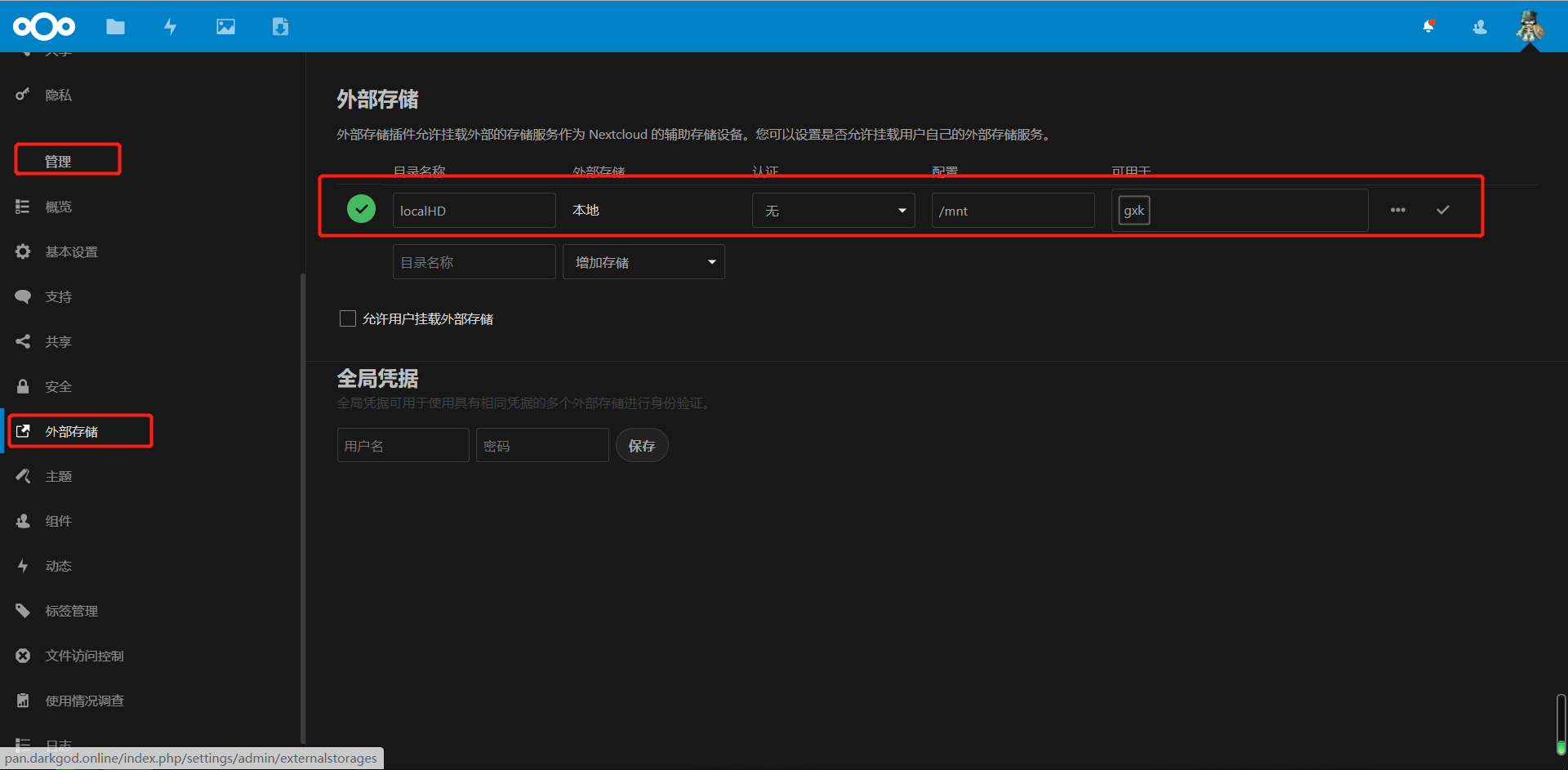
Task: Click green status check for localHD
Action: click(x=361, y=209)
